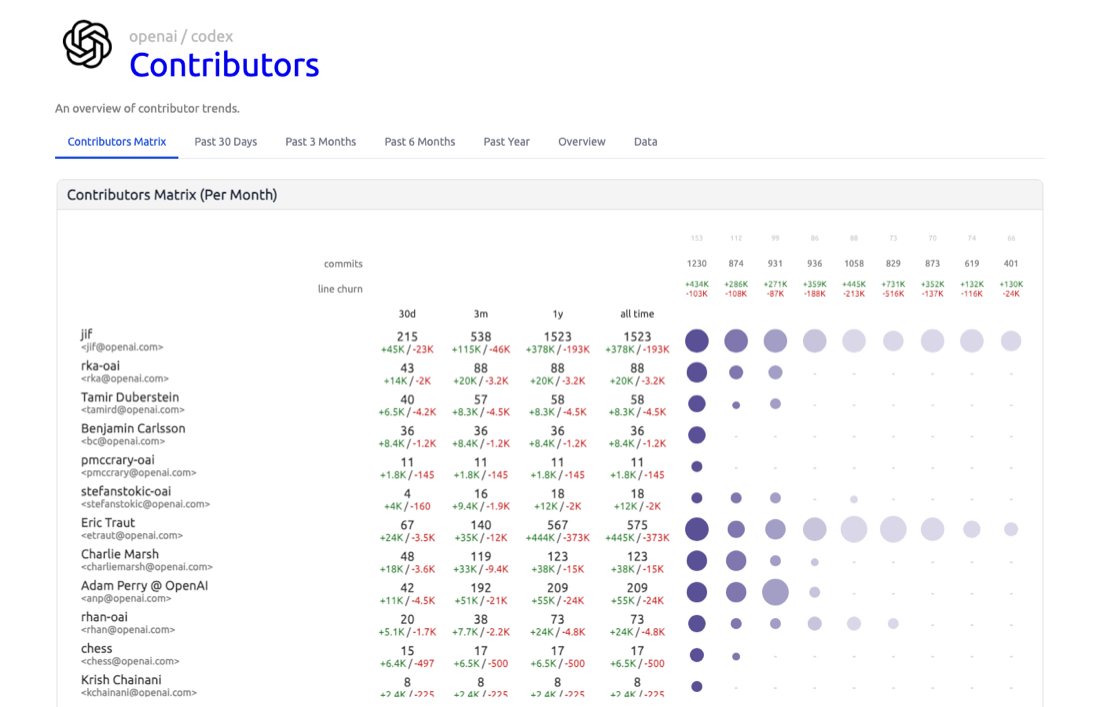Select contributor Krish Chainani
The height and width of the screenshot is (707, 1100).
[121, 680]
